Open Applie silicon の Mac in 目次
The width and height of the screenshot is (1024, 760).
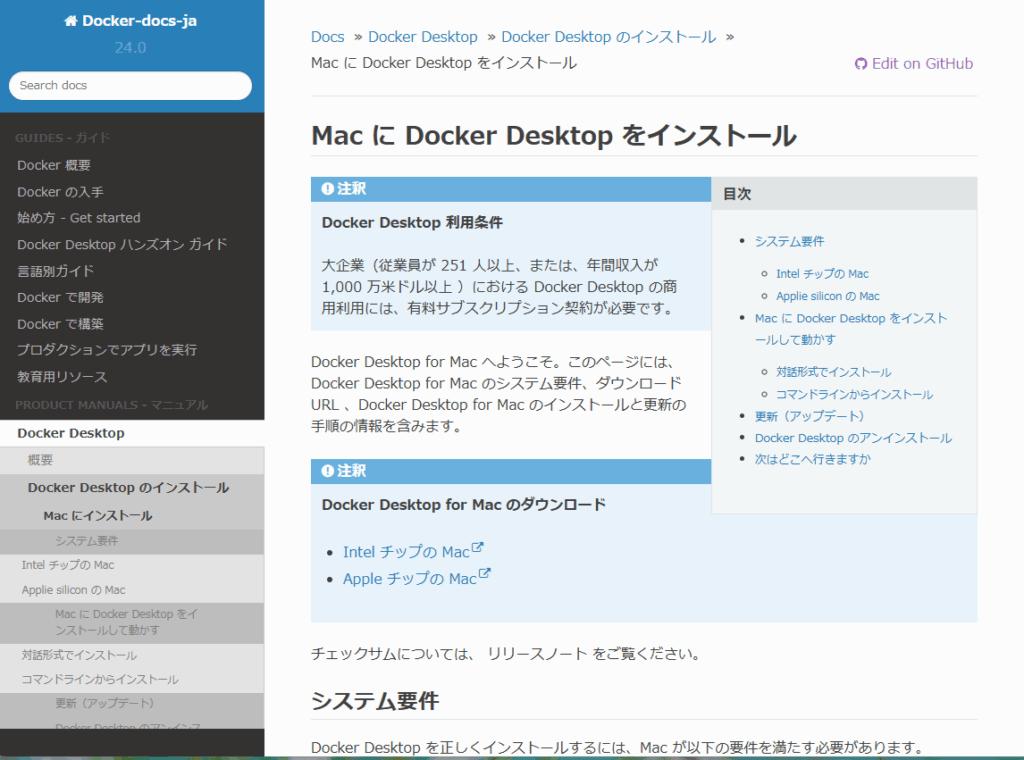pos(827,296)
